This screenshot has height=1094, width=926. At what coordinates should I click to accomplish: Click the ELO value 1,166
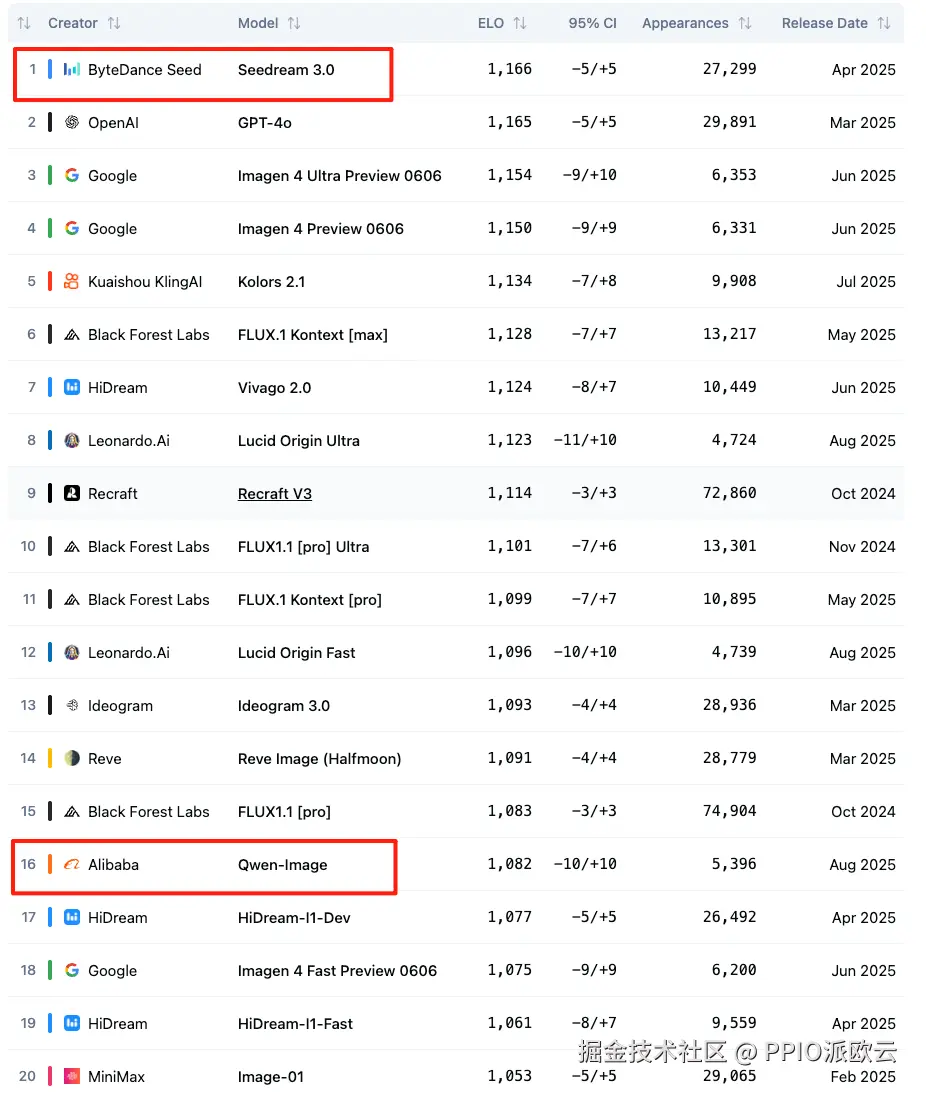point(509,69)
